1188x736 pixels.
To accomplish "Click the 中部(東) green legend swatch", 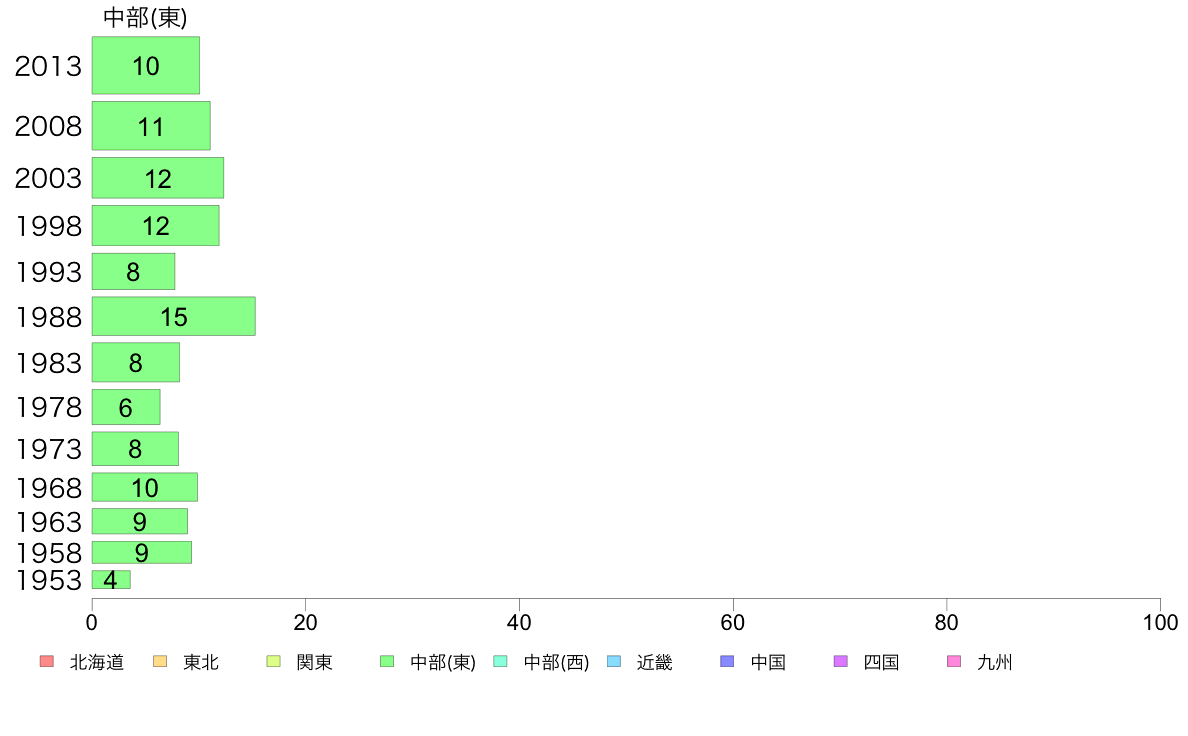I will click(386, 662).
